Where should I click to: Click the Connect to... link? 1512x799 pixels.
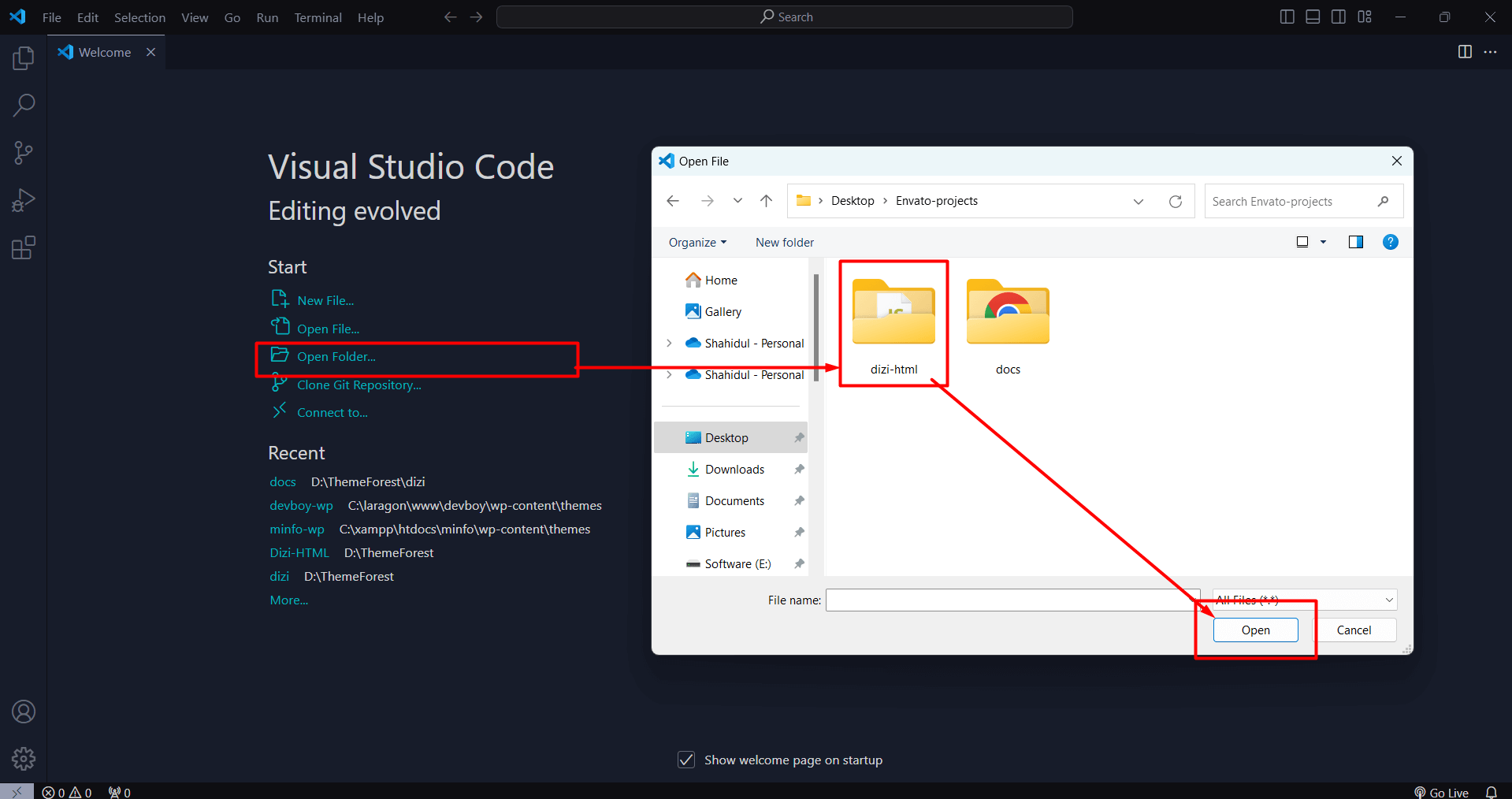[x=332, y=413]
